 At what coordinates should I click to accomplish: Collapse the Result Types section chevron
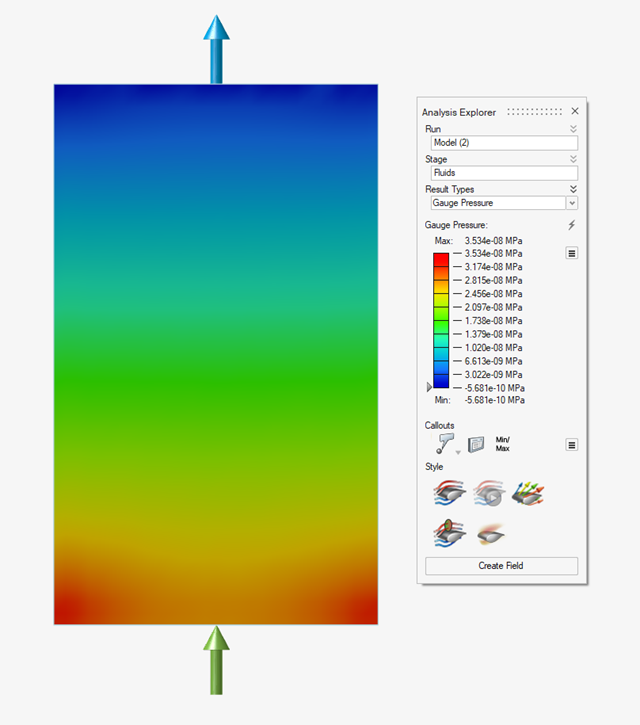point(573,189)
